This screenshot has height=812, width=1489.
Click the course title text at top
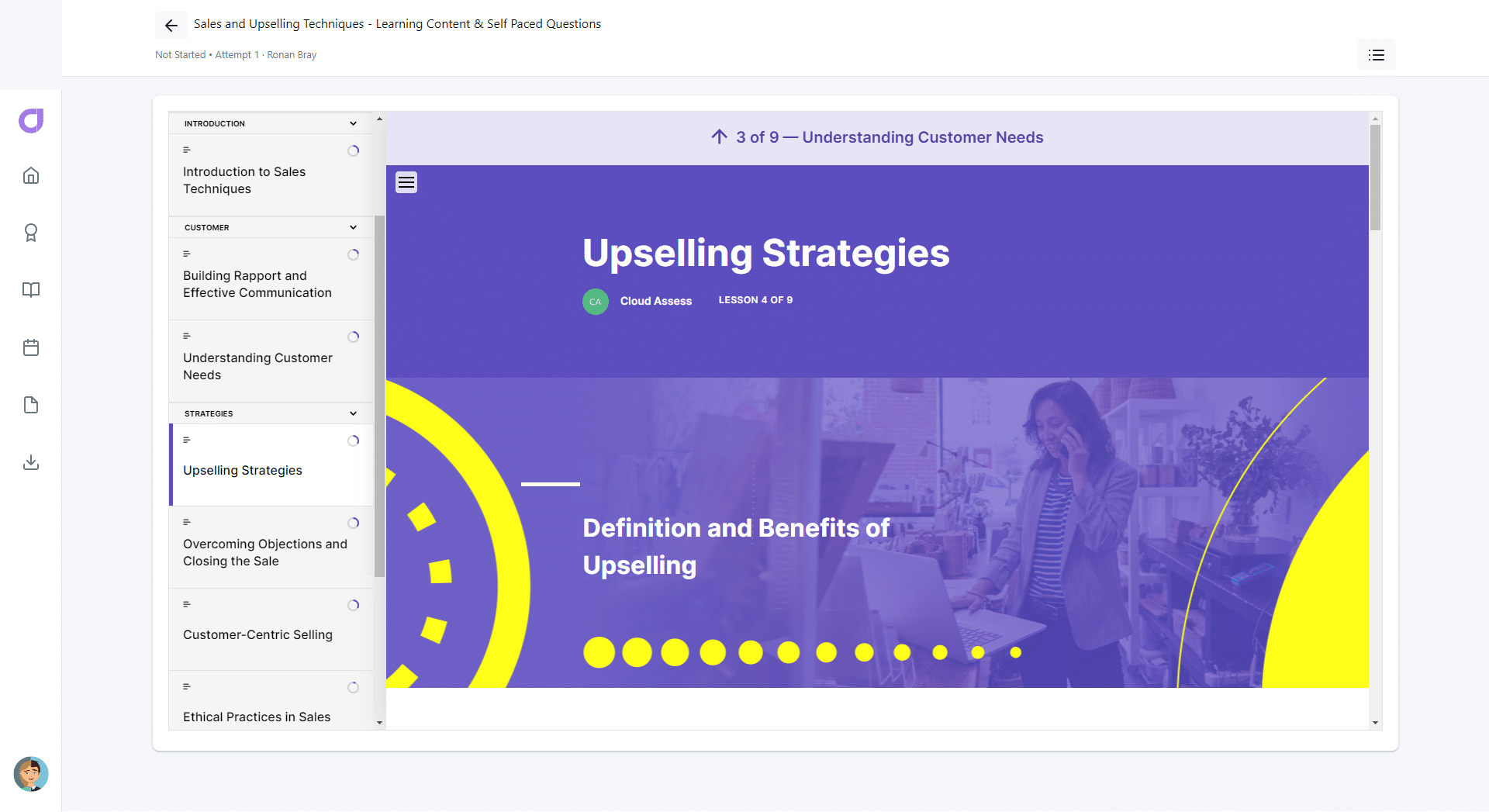tap(397, 24)
